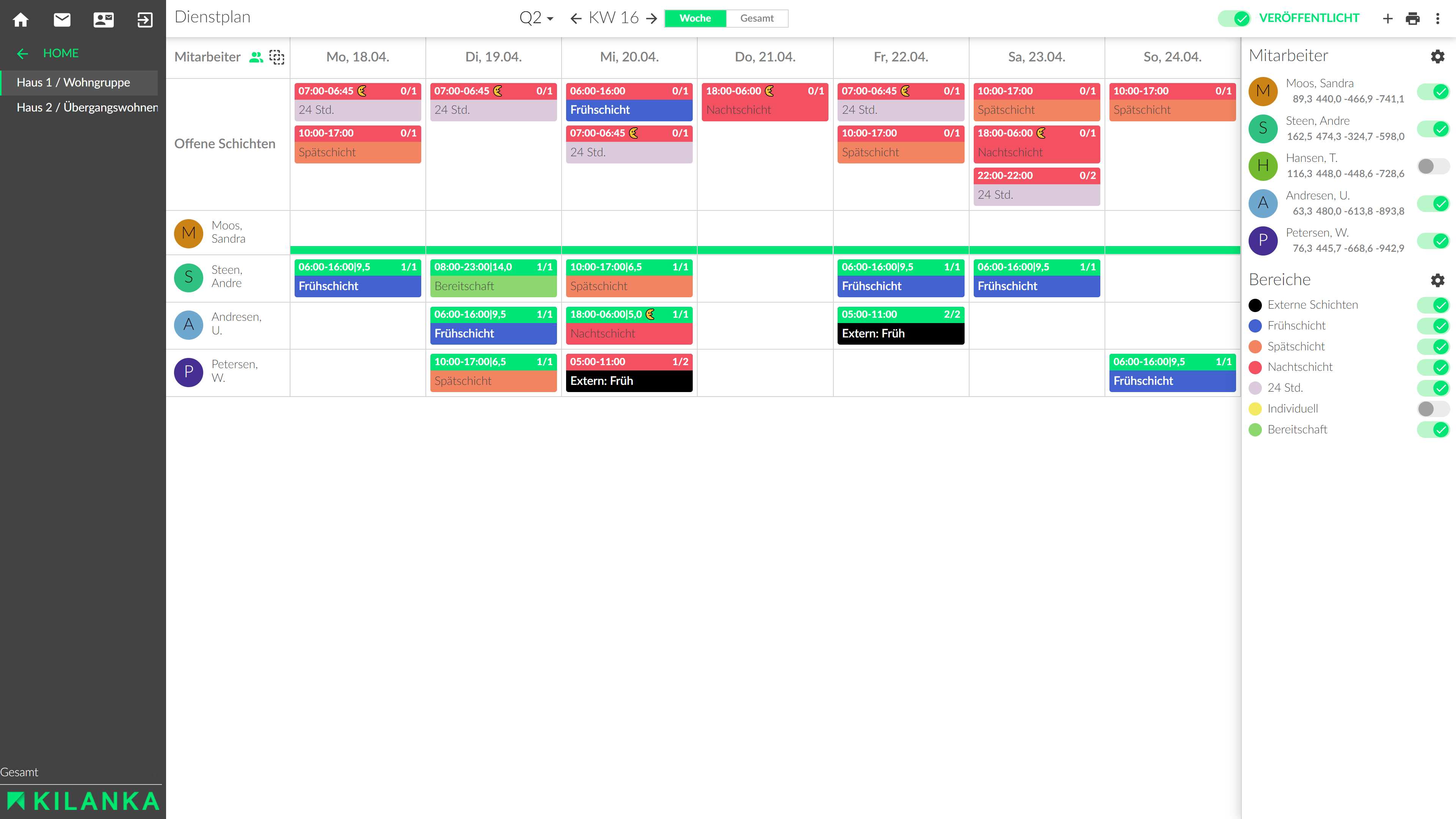Open the mail envelope icon
1456x819 pixels.
click(x=62, y=20)
